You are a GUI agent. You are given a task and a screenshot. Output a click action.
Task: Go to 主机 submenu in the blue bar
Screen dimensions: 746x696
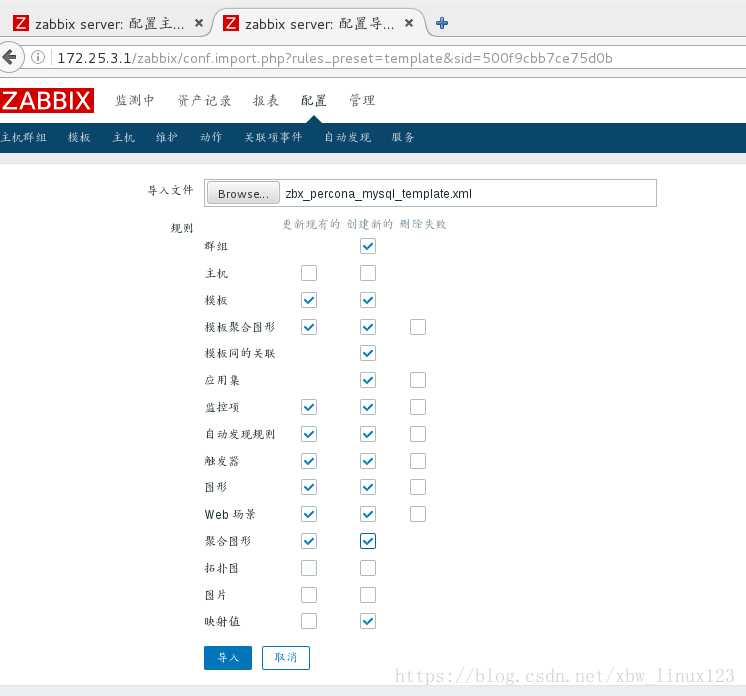124,137
